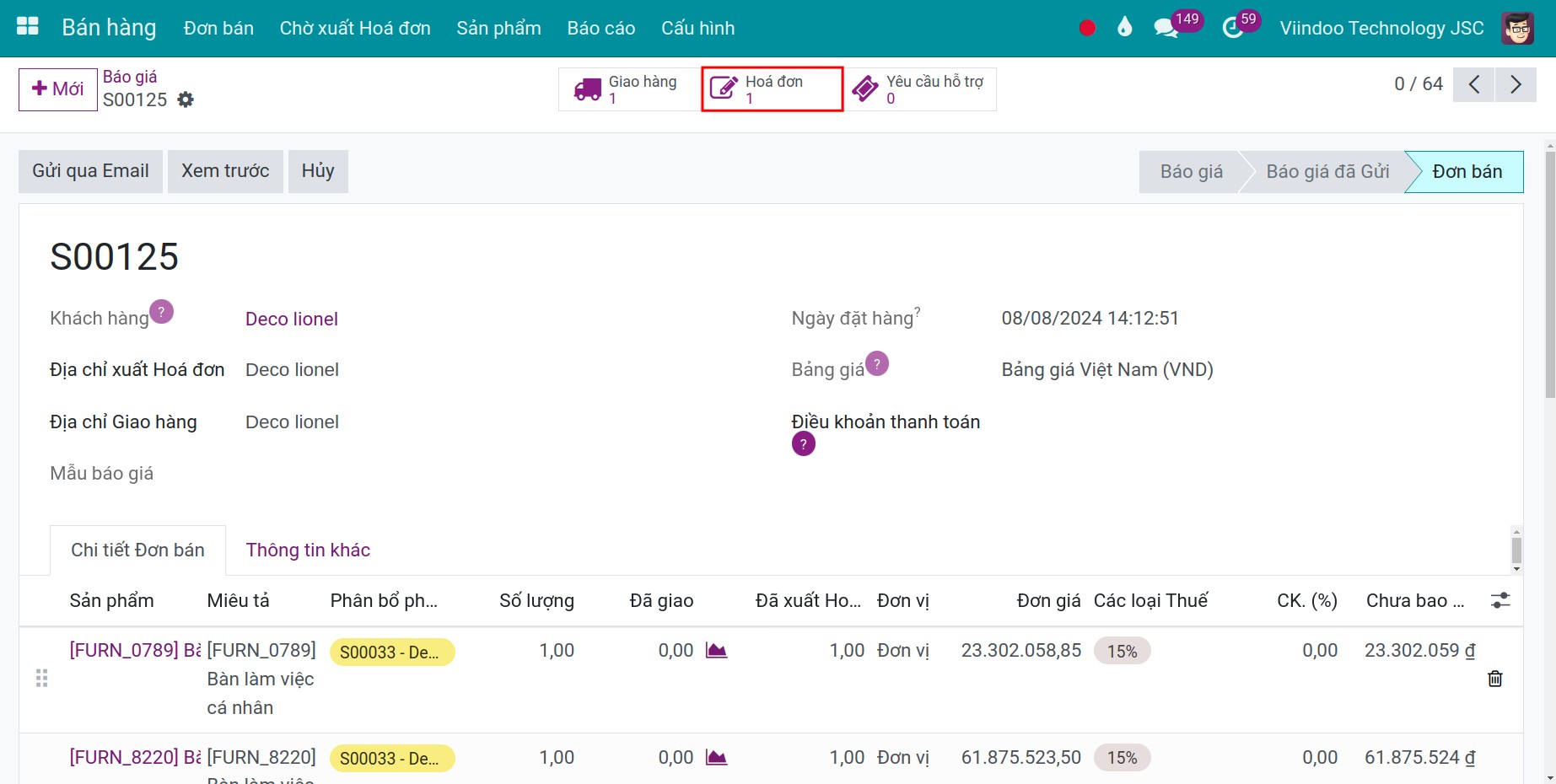Show forecast chart icon for FURN_8220 line
1556x784 pixels.
(x=716, y=757)
